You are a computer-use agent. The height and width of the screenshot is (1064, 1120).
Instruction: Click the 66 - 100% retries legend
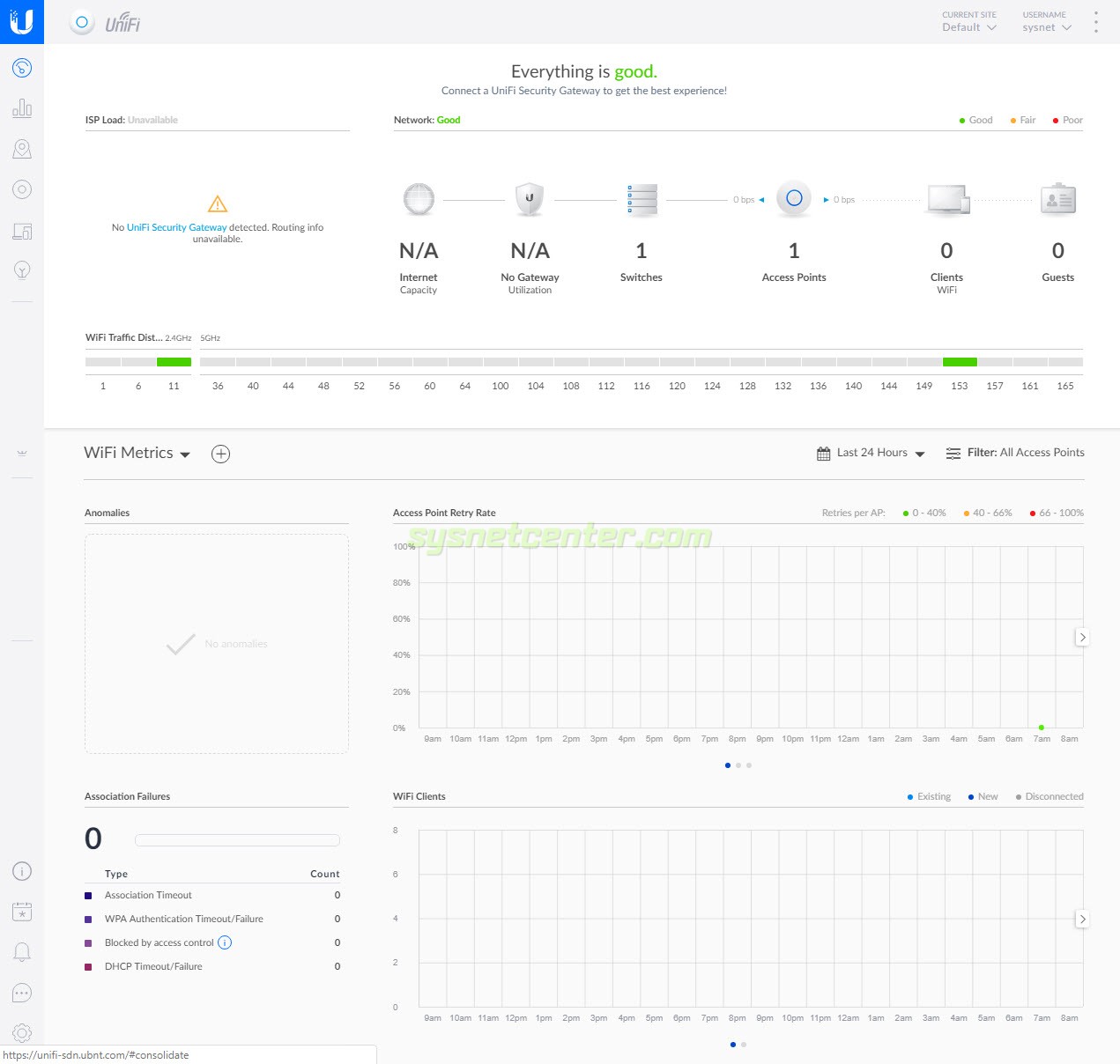(1057, 513)
